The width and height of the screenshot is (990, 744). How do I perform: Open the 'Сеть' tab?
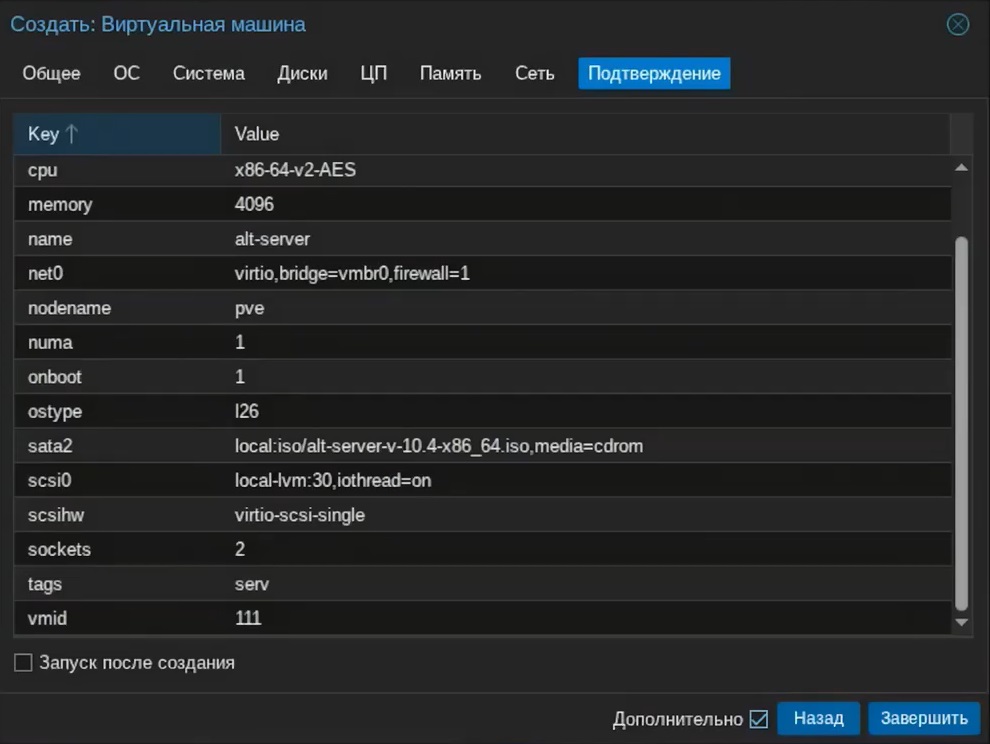coord(534,73)
